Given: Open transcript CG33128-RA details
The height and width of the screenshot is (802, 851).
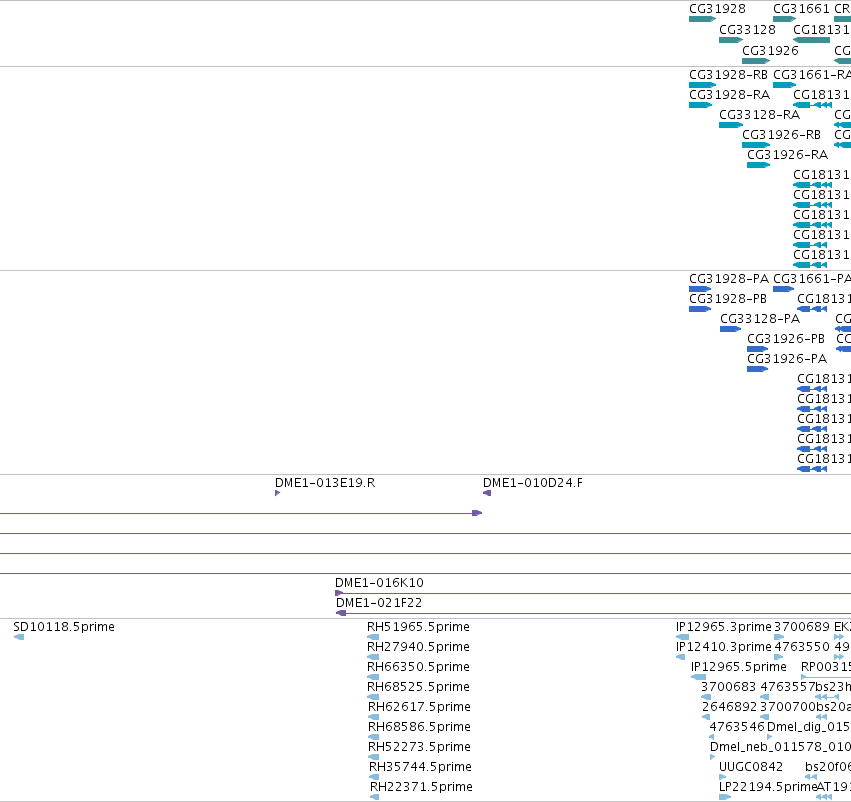Looking at the screenshot, I should tap(731, 125).
